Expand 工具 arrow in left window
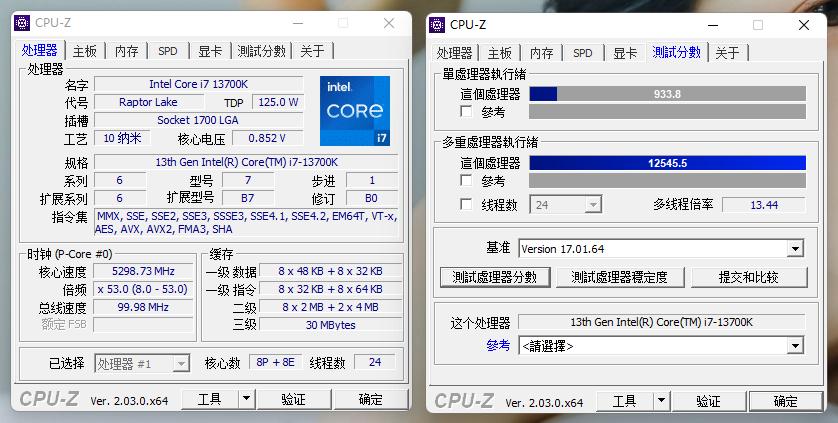 246,399
